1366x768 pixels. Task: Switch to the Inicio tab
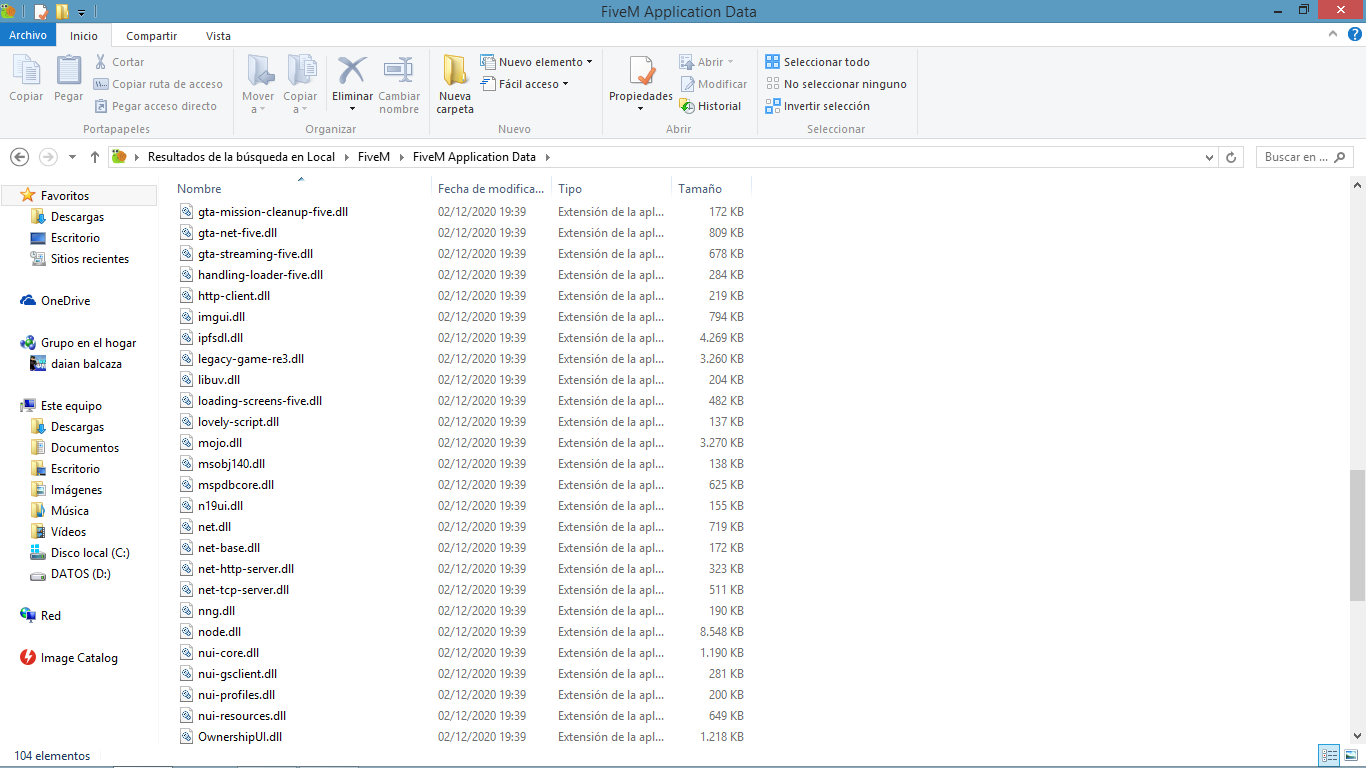point(84,35)
